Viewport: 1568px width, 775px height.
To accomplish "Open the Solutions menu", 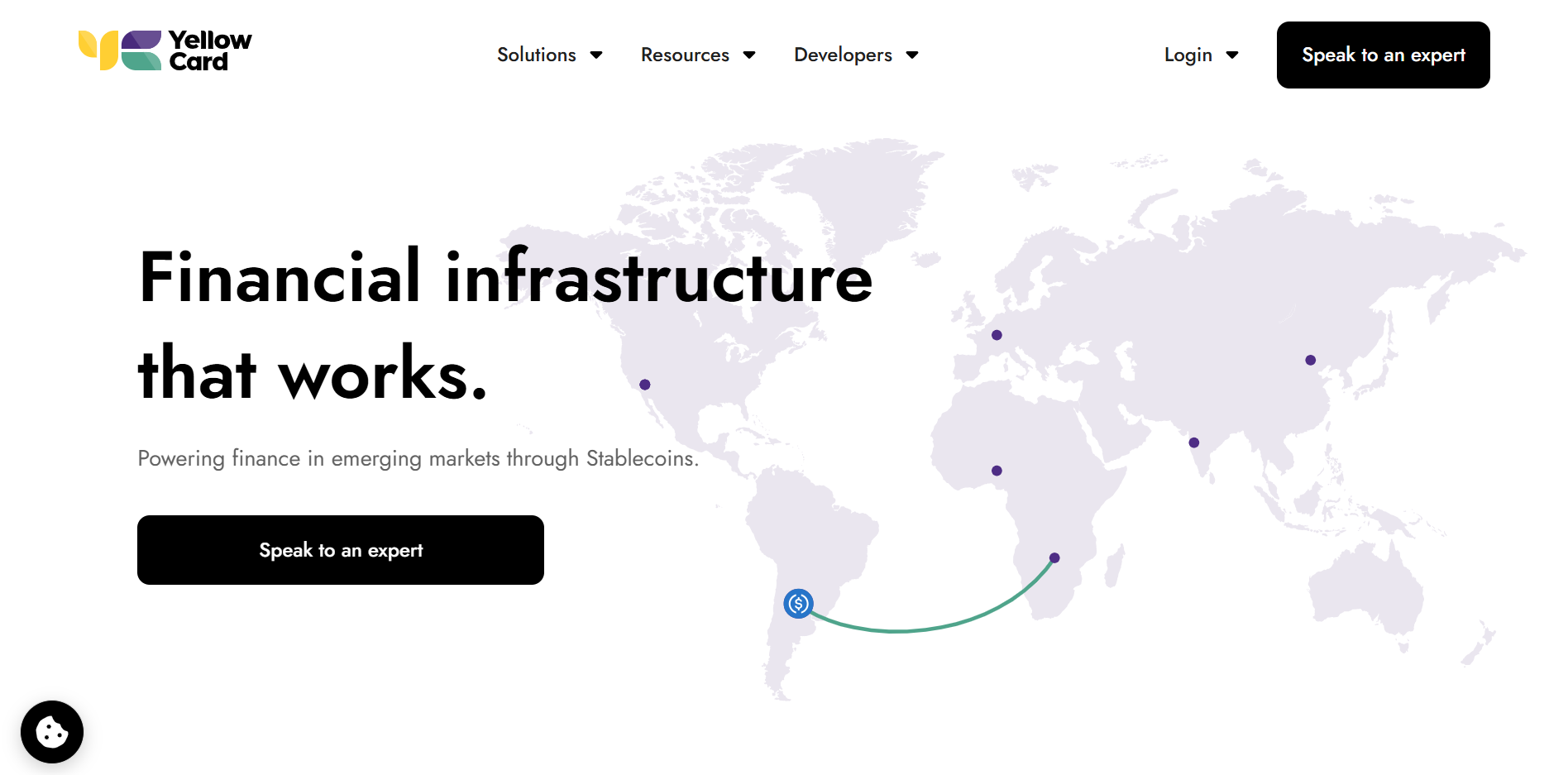I will click(536, 55).
